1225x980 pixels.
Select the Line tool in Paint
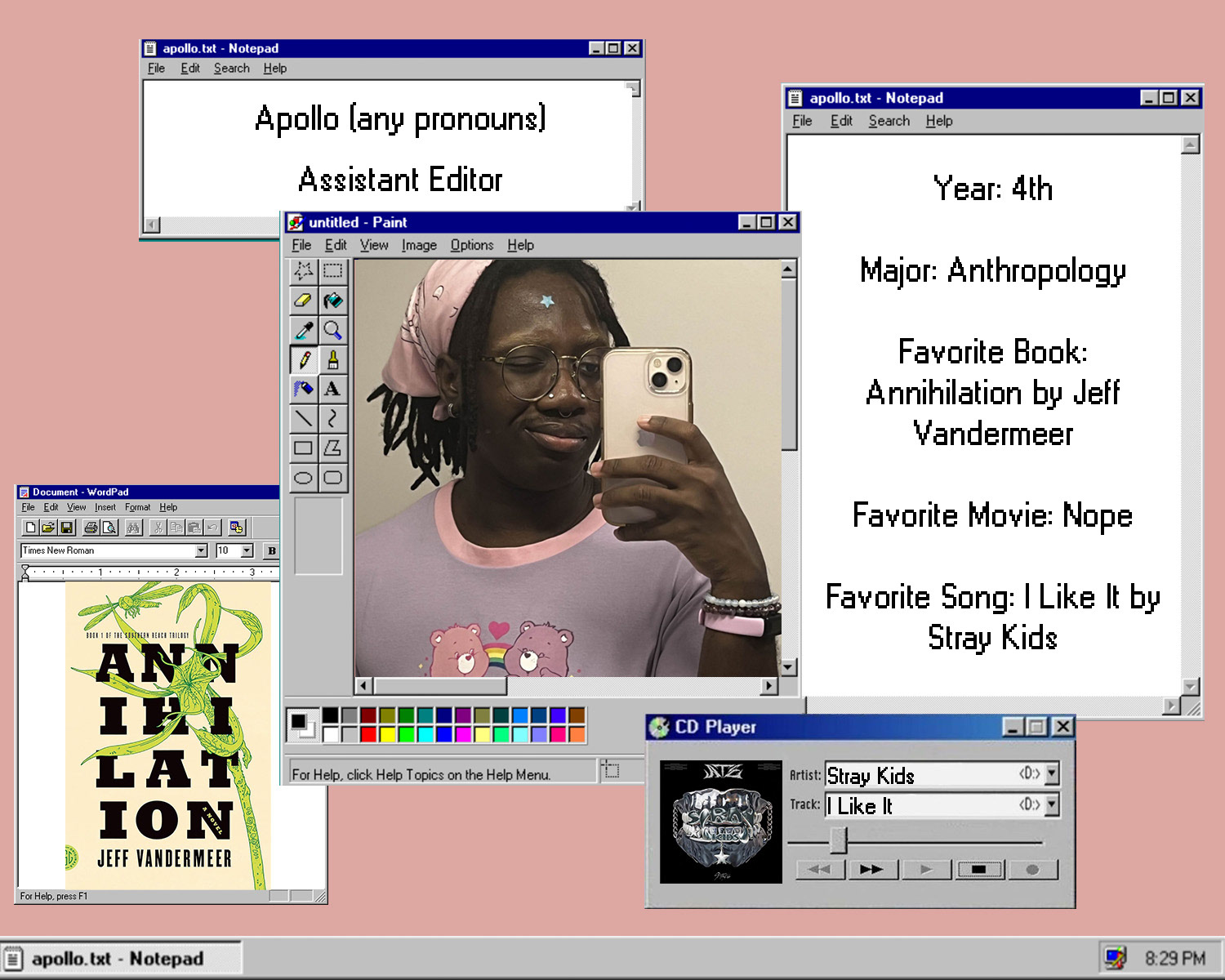tap(303, 418)
